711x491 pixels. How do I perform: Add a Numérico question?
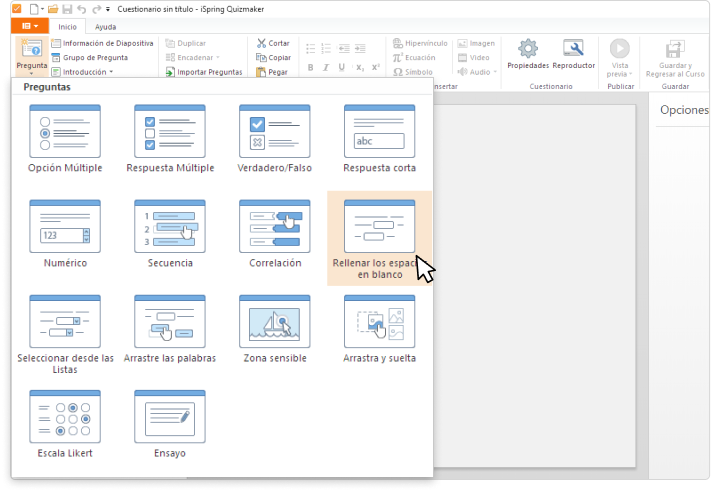pos(65,234)
